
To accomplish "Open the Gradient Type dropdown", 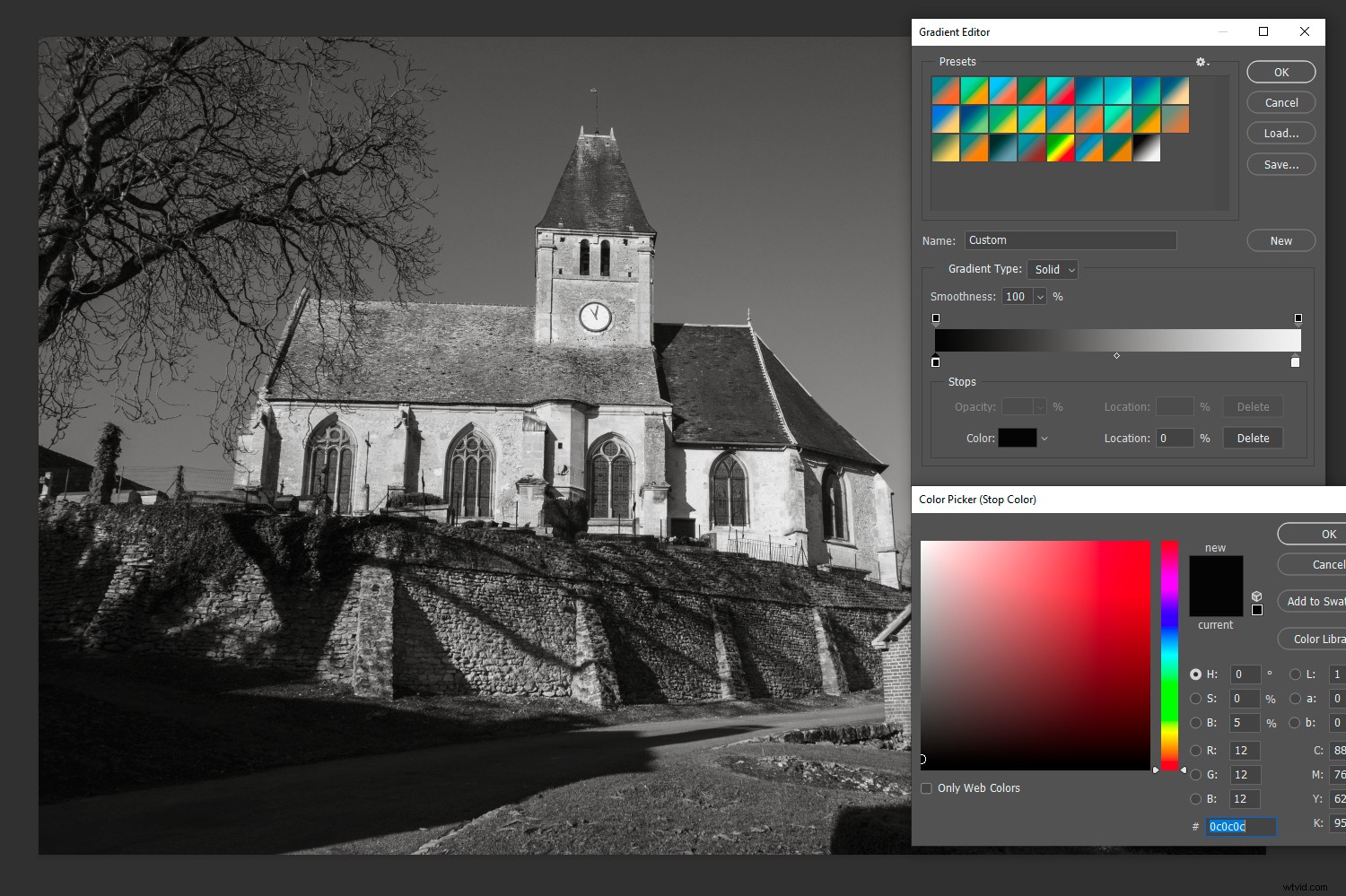I will click(x=1052, y=269).
